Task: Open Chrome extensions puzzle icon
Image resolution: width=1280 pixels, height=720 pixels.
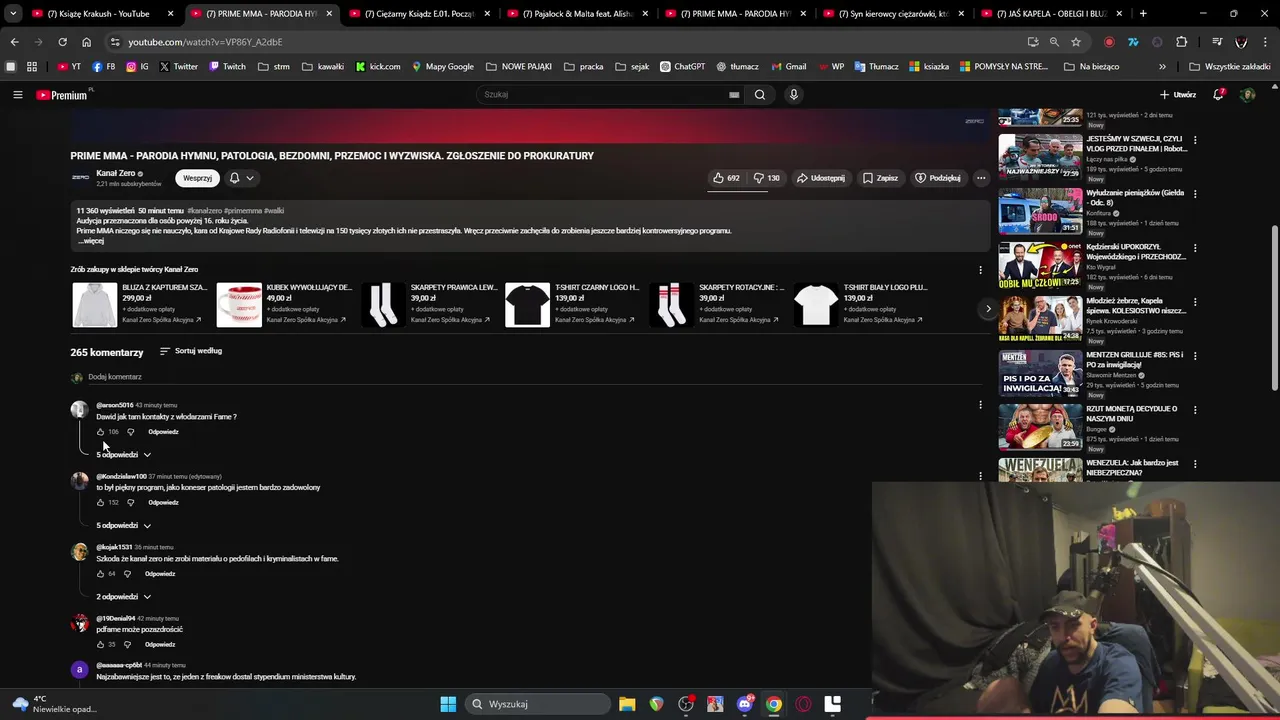Action: click(1182, 42)
